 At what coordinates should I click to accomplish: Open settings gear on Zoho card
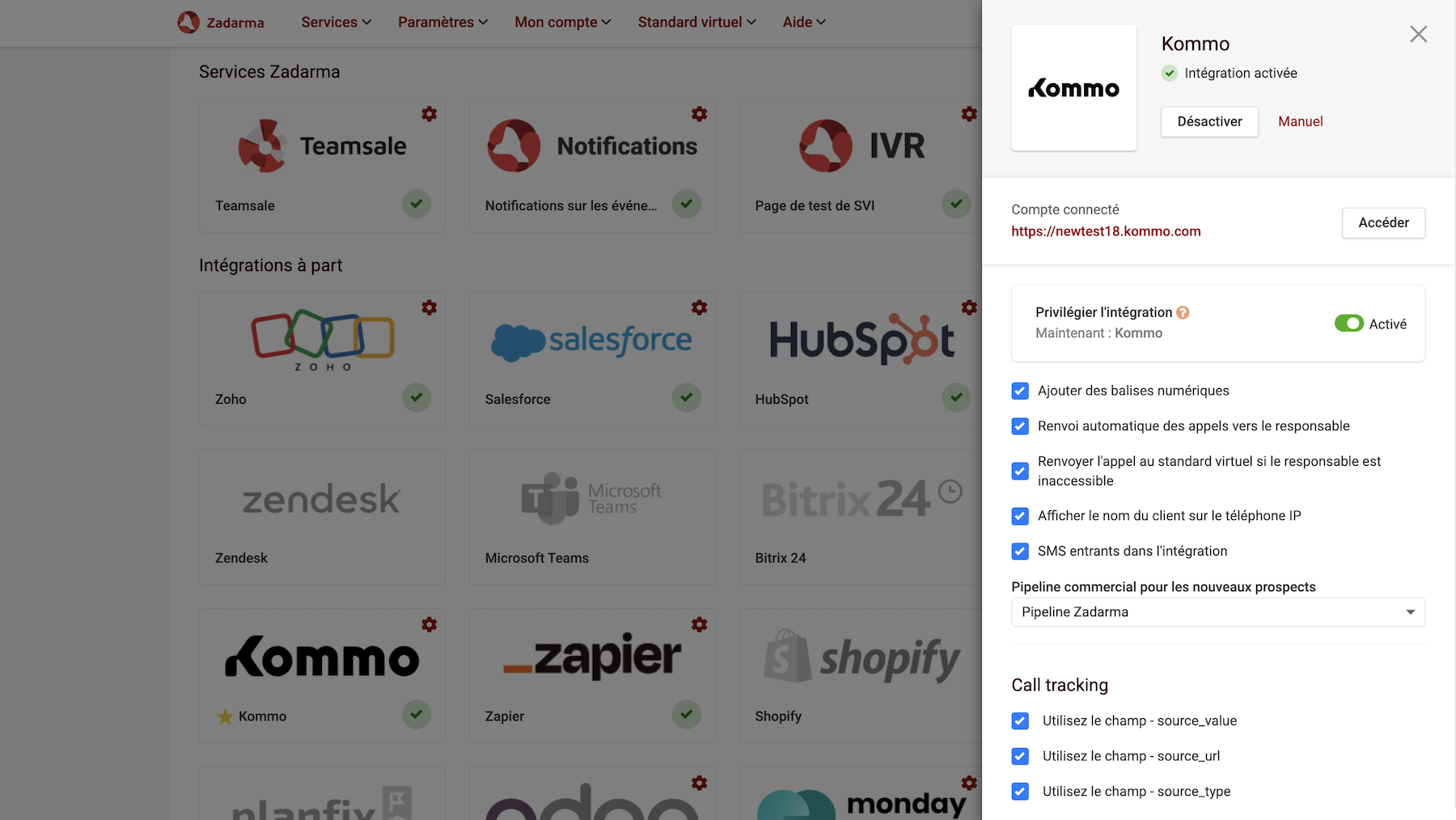click(x=430, y=307)
